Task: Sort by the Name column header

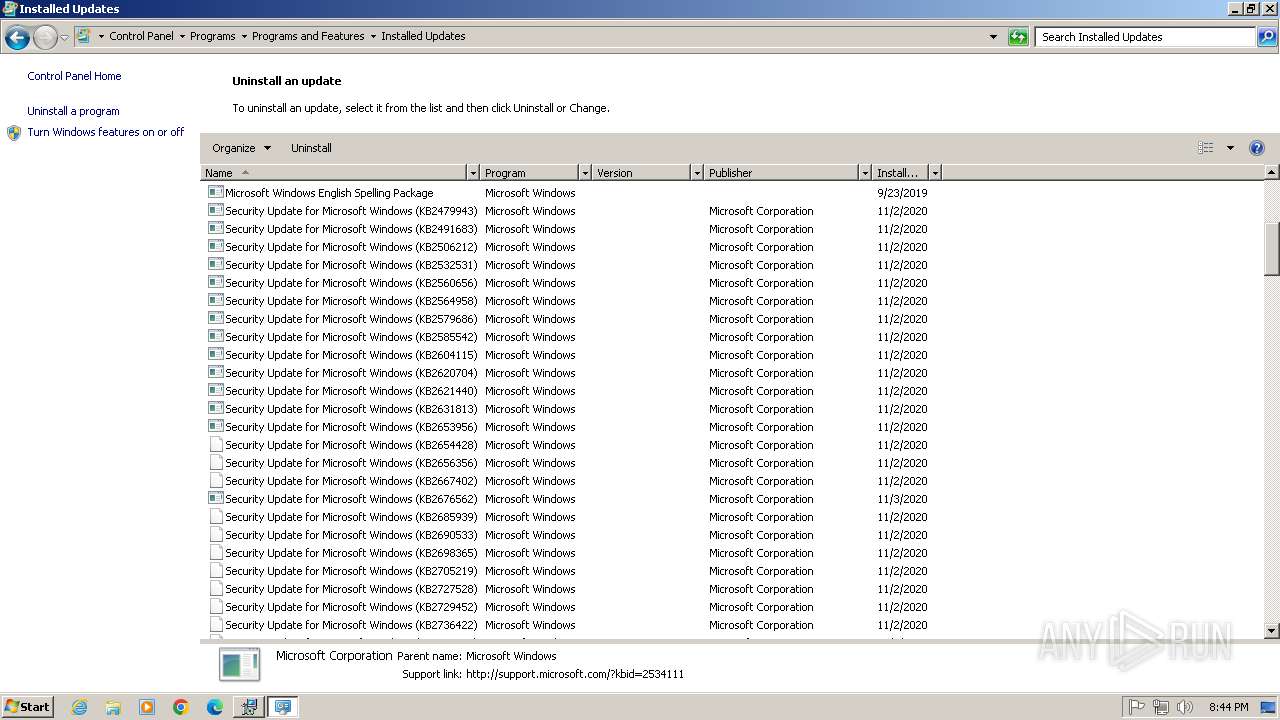Action: pyautogui.click(x=334, y=173)
